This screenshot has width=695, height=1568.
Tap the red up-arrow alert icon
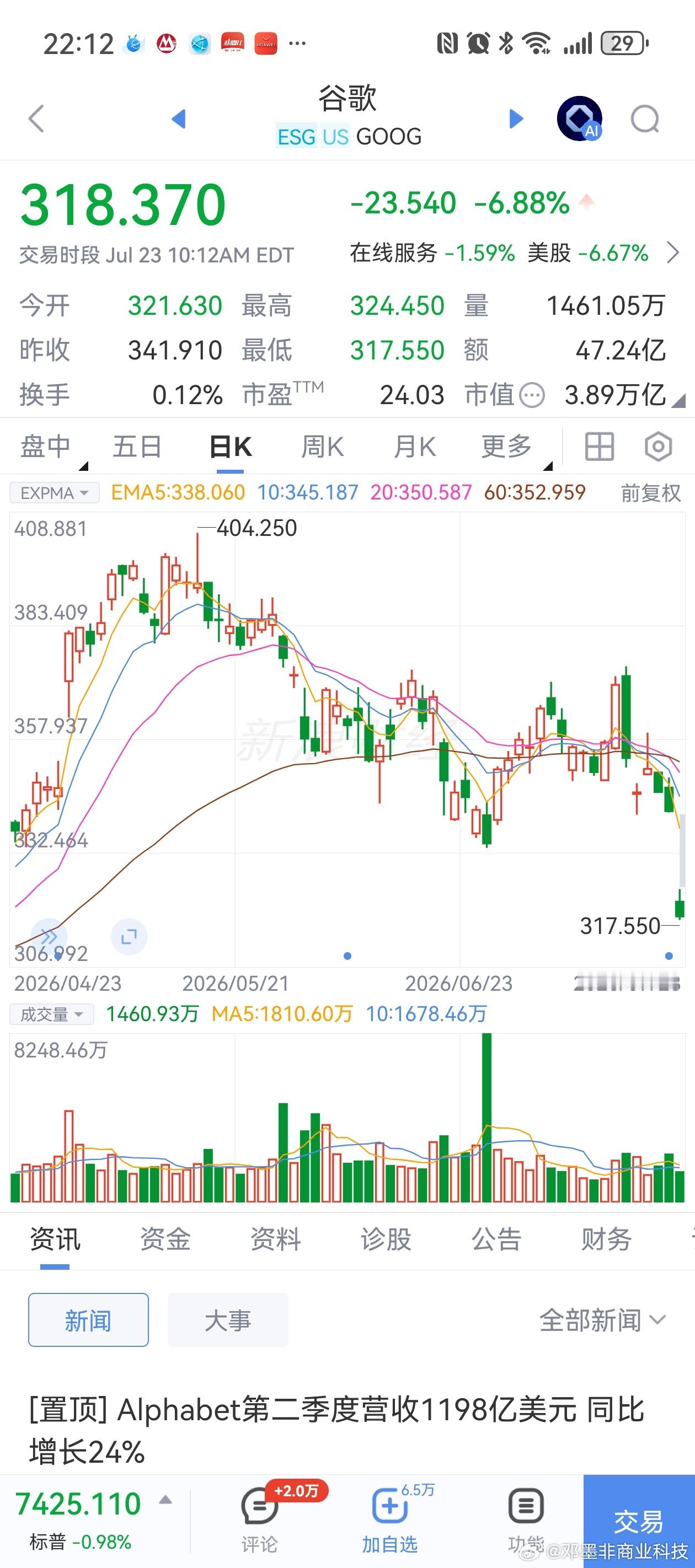pyautogui.click(x=586, y=201)
